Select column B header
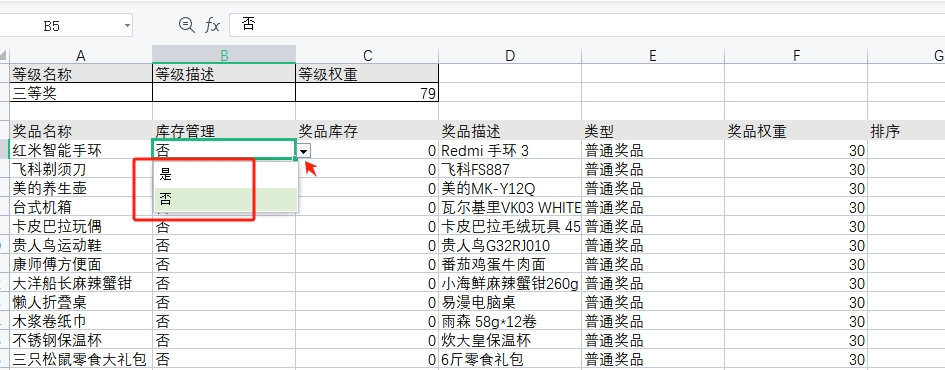The height and width of the screenshot is (370, 945). click(224, 55)
